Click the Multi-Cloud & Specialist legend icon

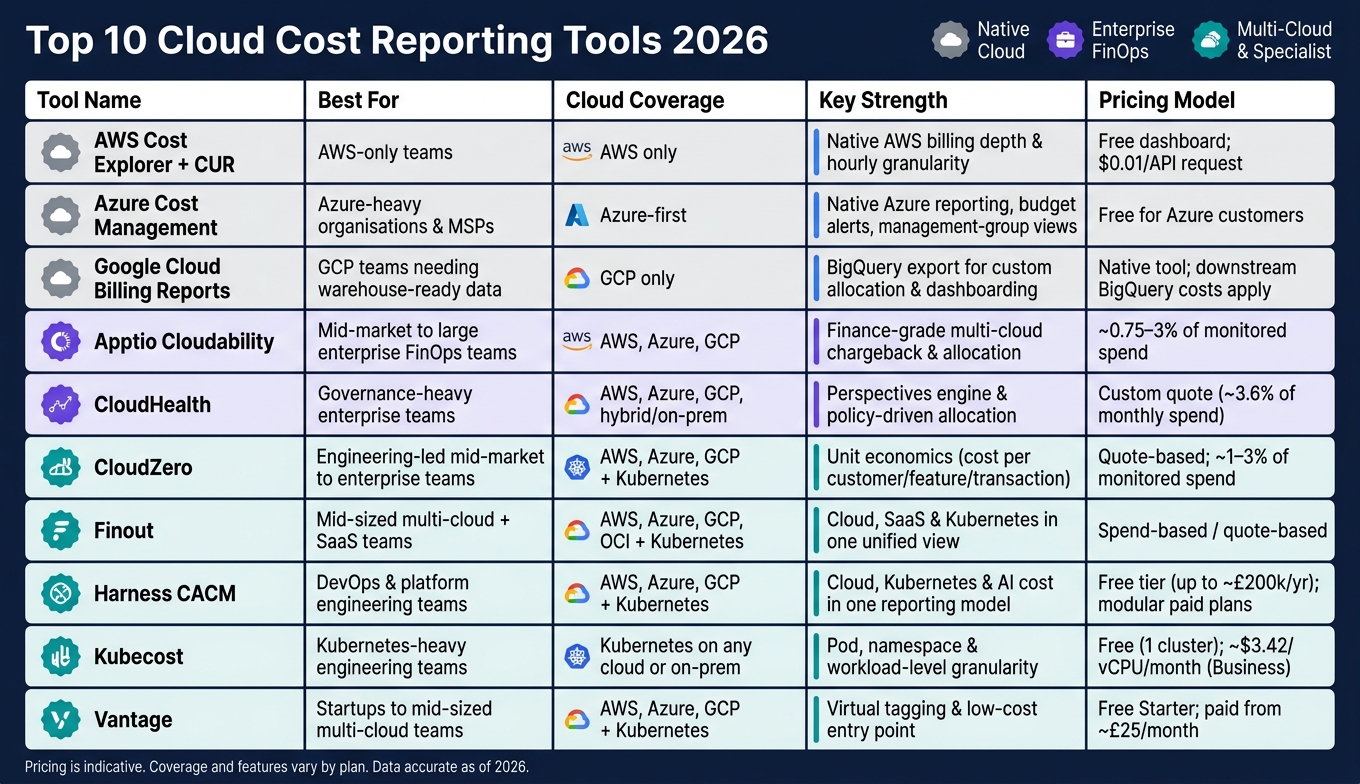click(1211, 41)
